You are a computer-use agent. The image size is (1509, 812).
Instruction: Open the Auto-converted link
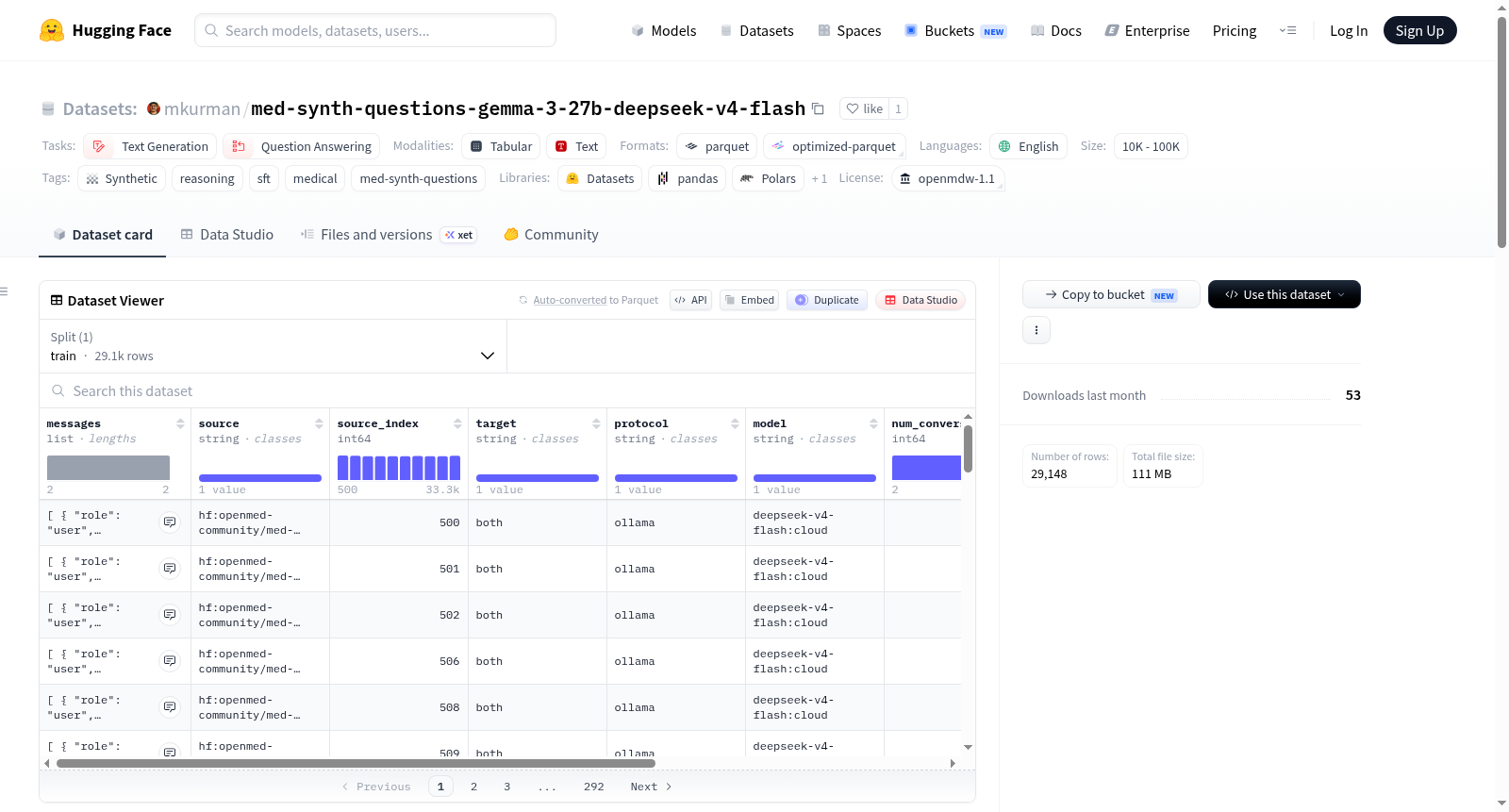click(x=570, y=300)
